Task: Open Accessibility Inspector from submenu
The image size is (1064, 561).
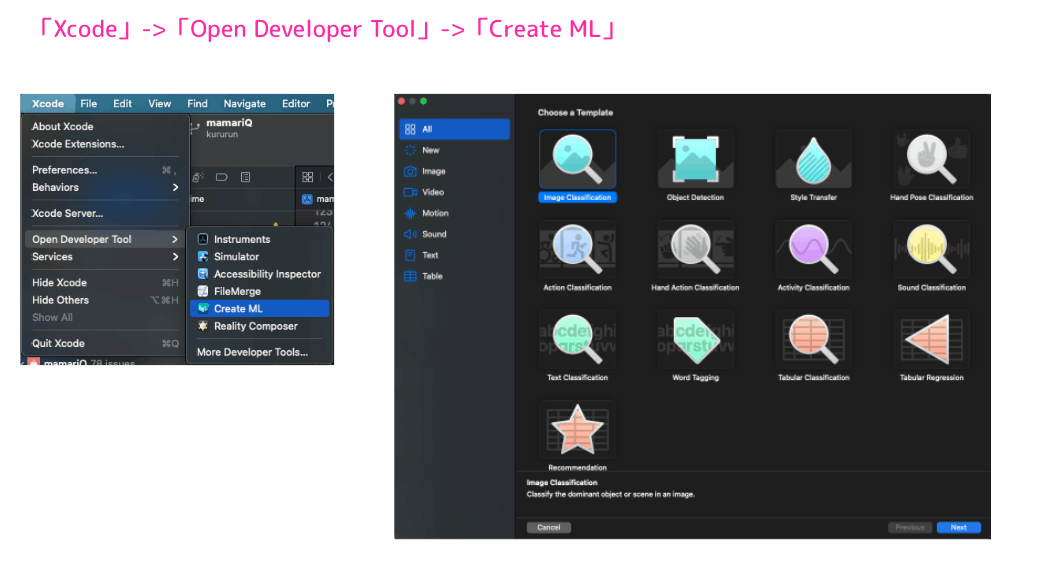Action: (x=260, y=274)
